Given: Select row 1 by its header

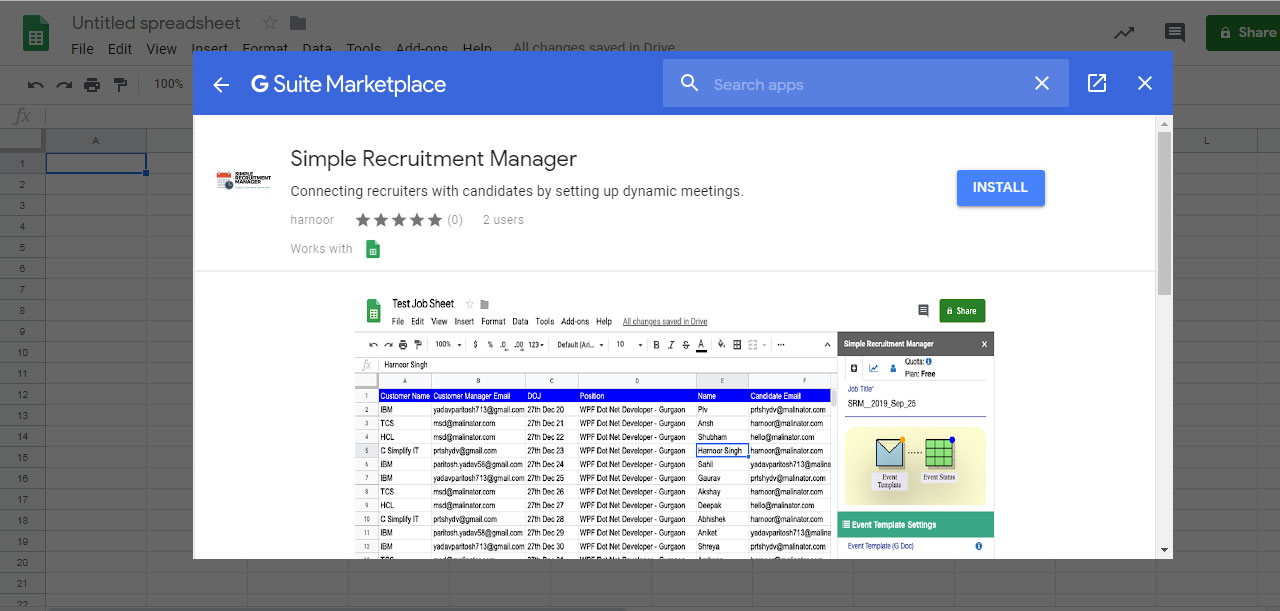Looking at the screenshot, I should [22, 163].
